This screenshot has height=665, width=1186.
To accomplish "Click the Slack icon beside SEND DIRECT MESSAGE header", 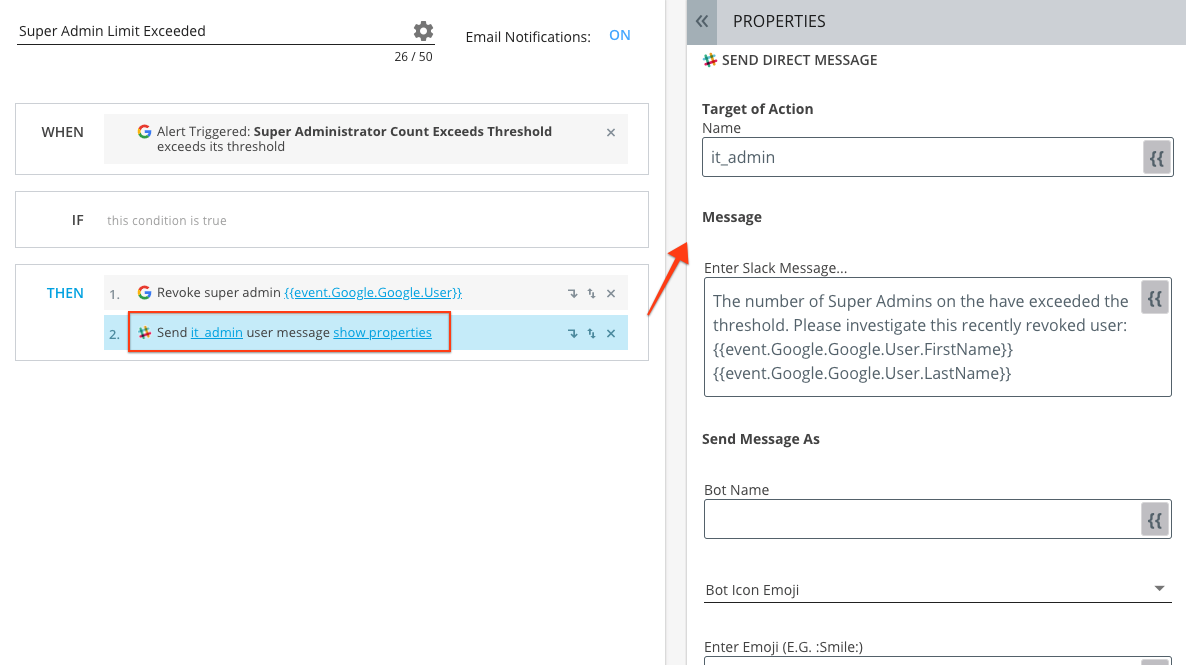I will point(709,59).
